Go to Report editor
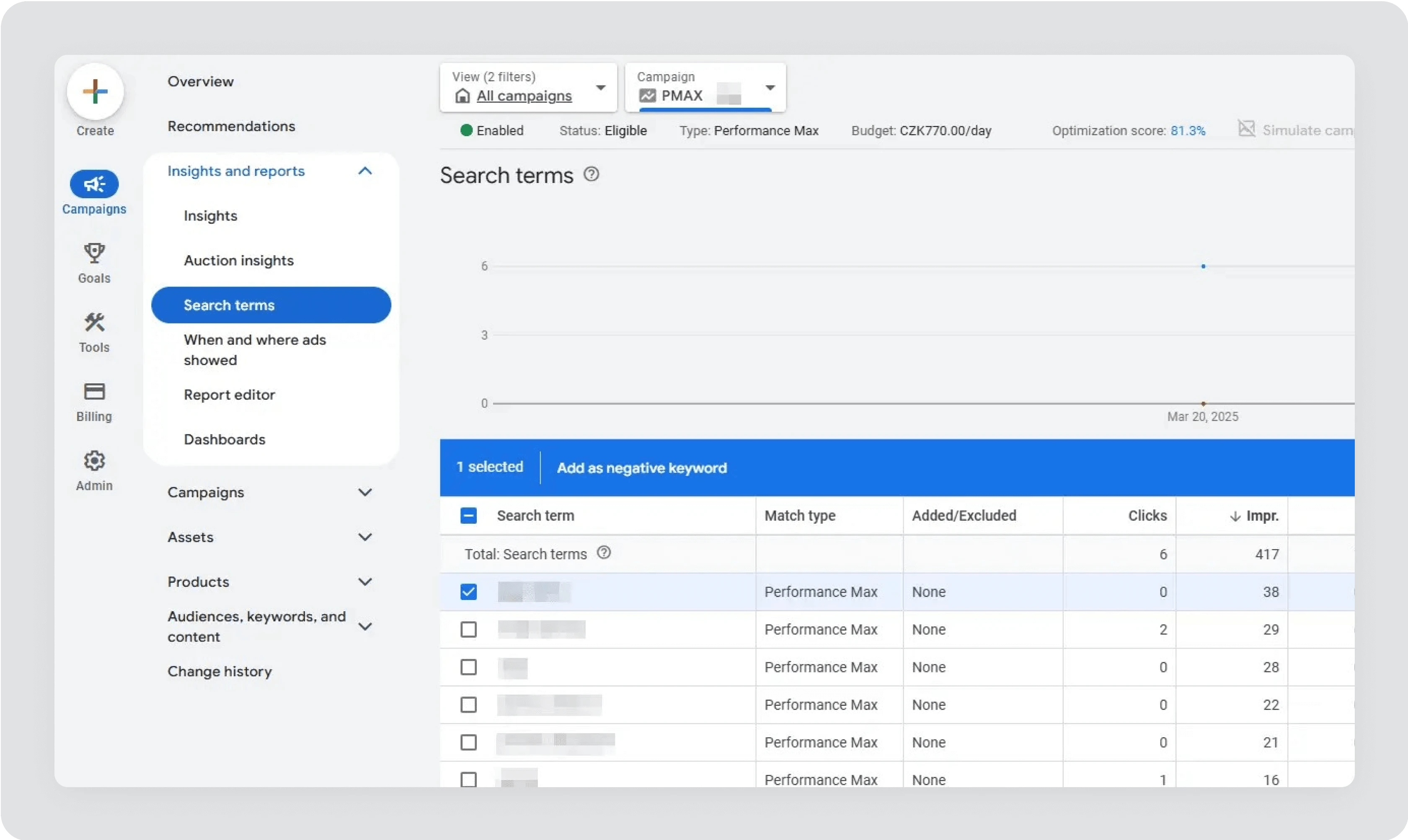The width and height of the screenshot is (1408, 840). click(x=229, y=395)
